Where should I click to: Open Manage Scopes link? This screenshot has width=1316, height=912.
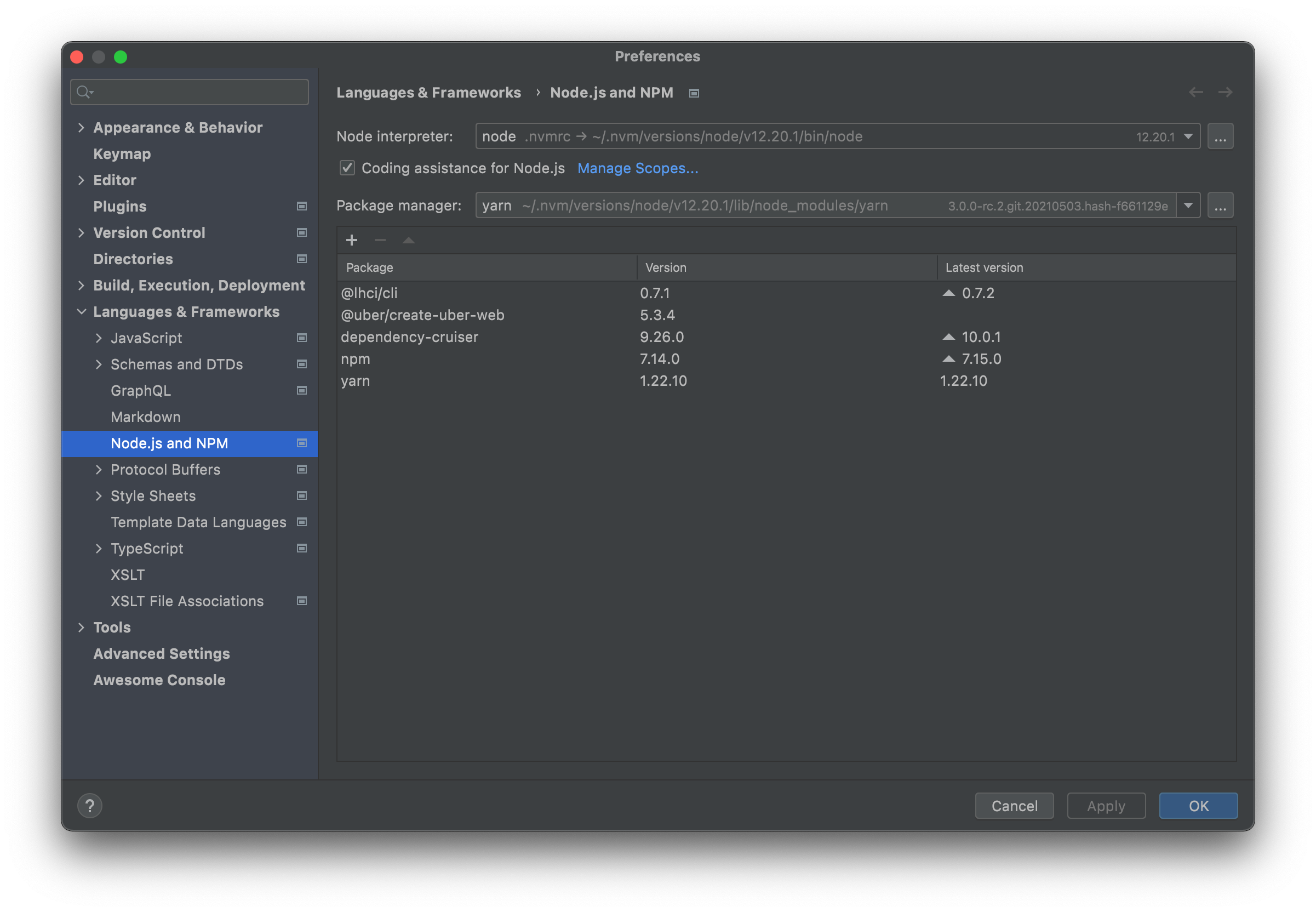(x=637, y=168)
